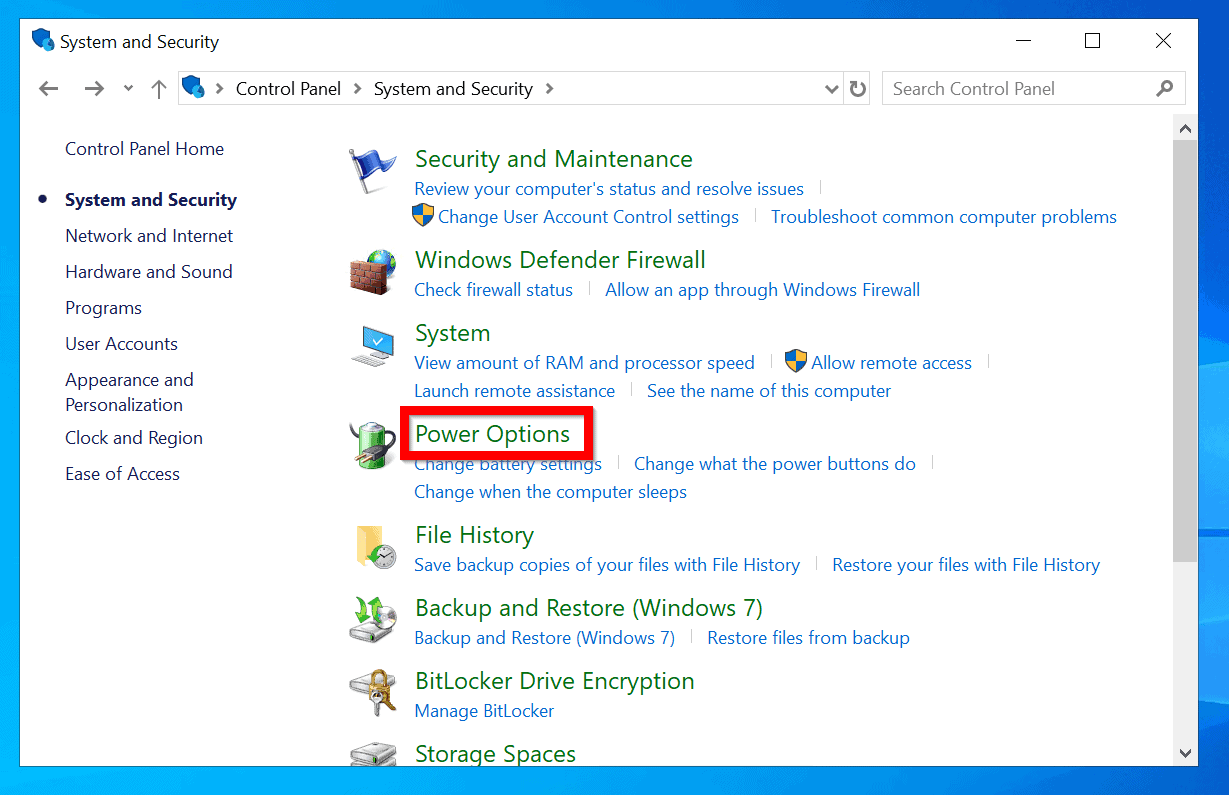Open recent locations dropdown arrow
The height and width of the screenshot is (795, 1229).
pyautogui.click(x=128, y=89)
